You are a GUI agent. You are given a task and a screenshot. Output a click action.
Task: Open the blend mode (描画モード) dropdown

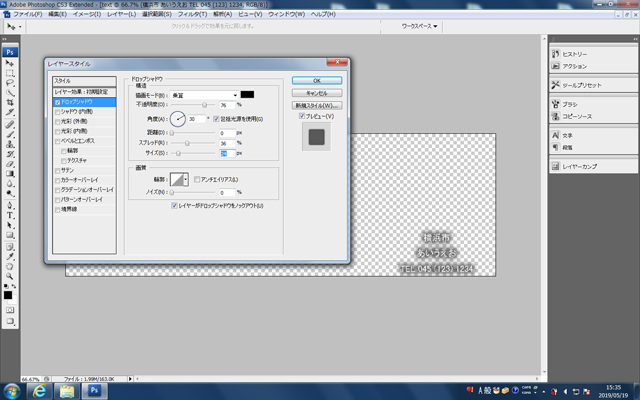(204, 94)
